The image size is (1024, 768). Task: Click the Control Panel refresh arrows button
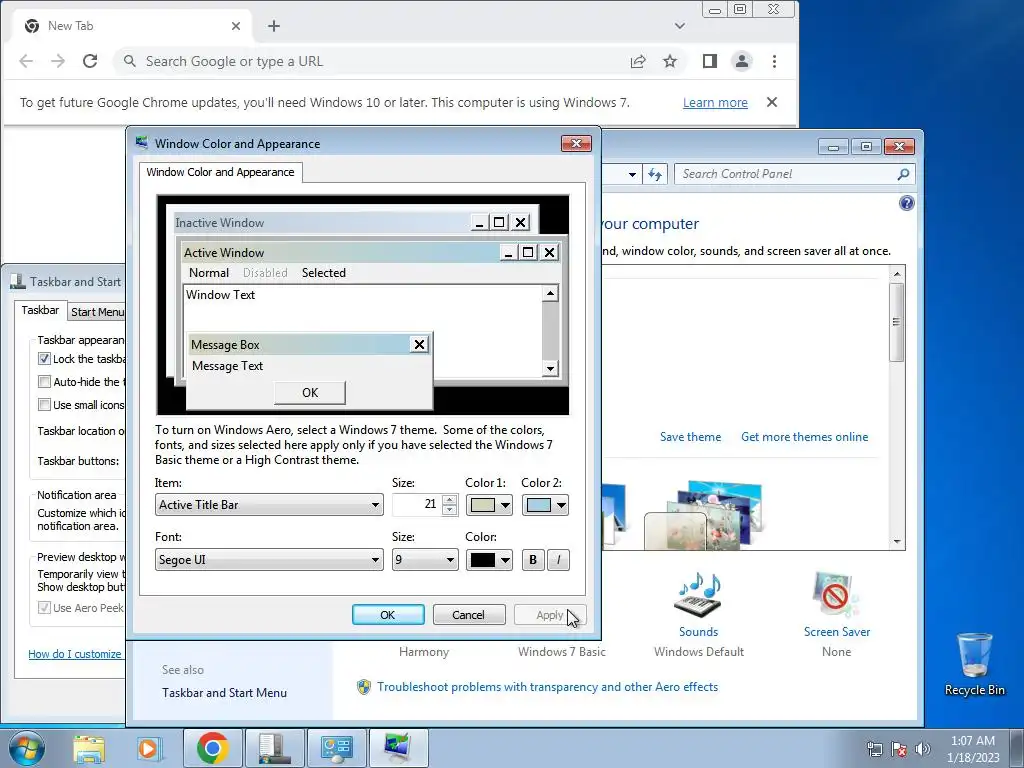click(x=655, y=174)
